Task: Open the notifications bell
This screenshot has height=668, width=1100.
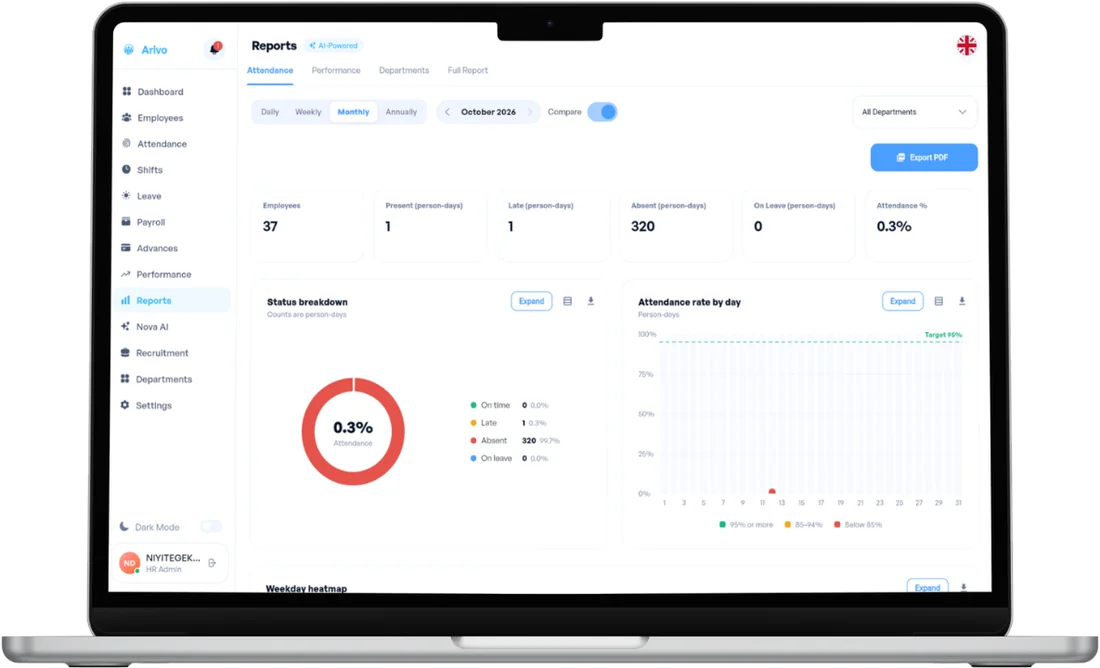Action: click(215, 48)
